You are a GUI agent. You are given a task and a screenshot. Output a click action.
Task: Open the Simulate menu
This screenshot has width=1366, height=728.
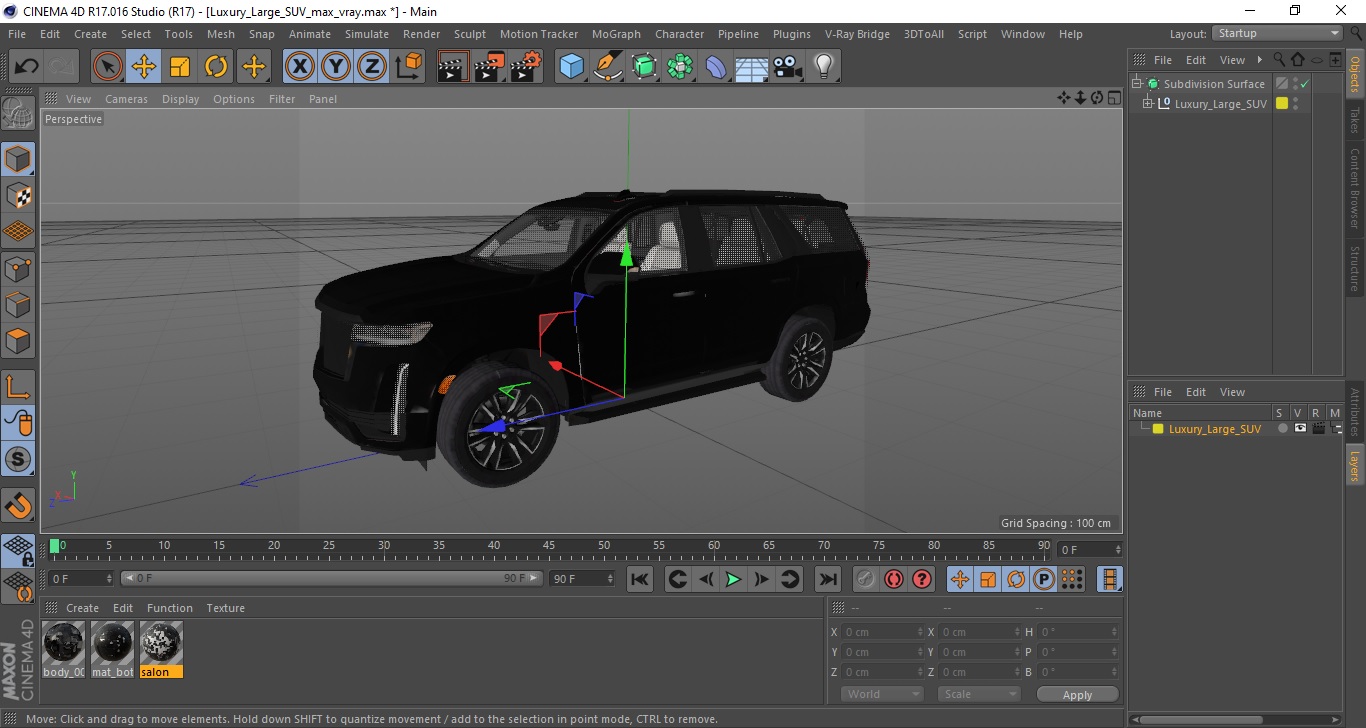[367, 34]
